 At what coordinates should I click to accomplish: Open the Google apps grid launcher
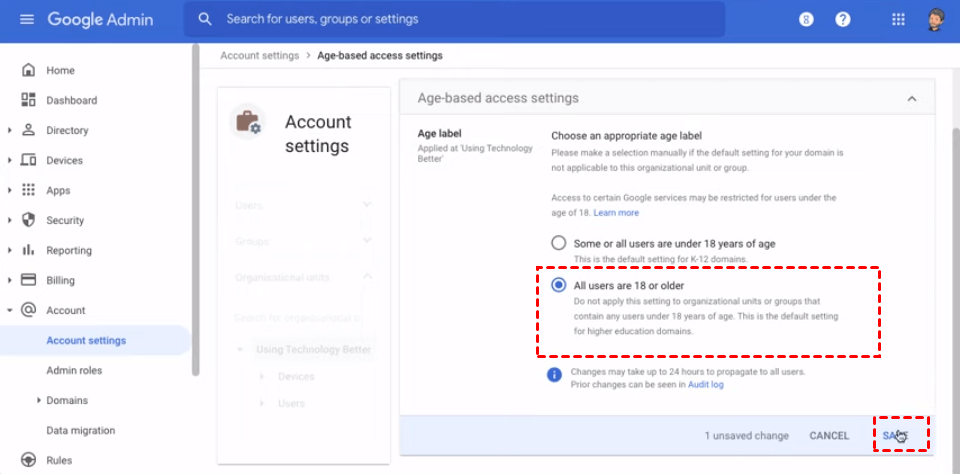[x=898, y=19]
